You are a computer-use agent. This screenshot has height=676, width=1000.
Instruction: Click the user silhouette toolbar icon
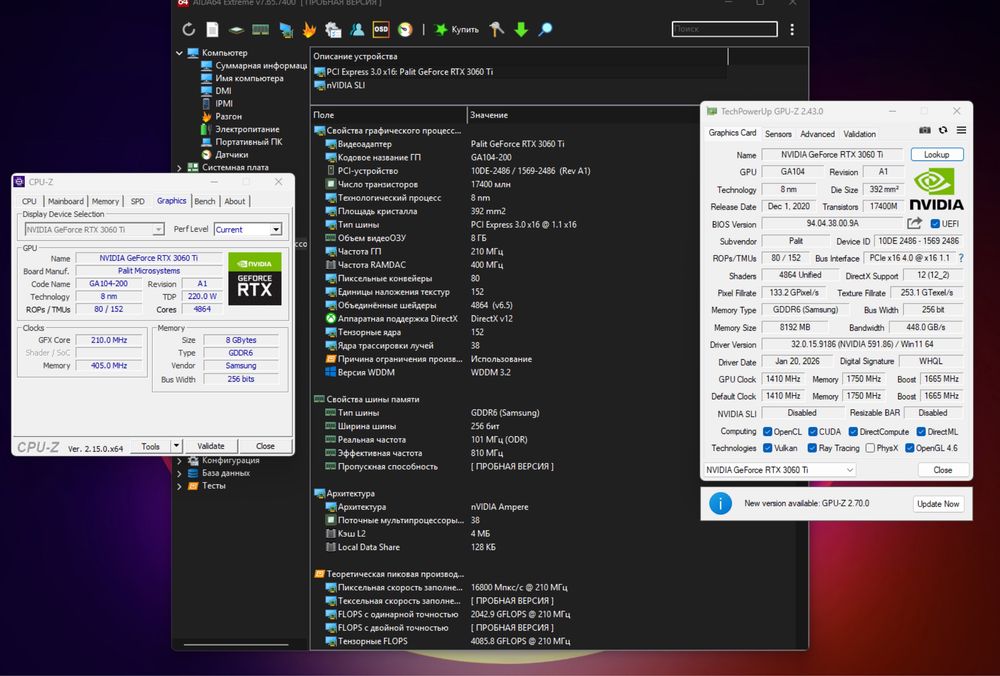pos(357,29)
